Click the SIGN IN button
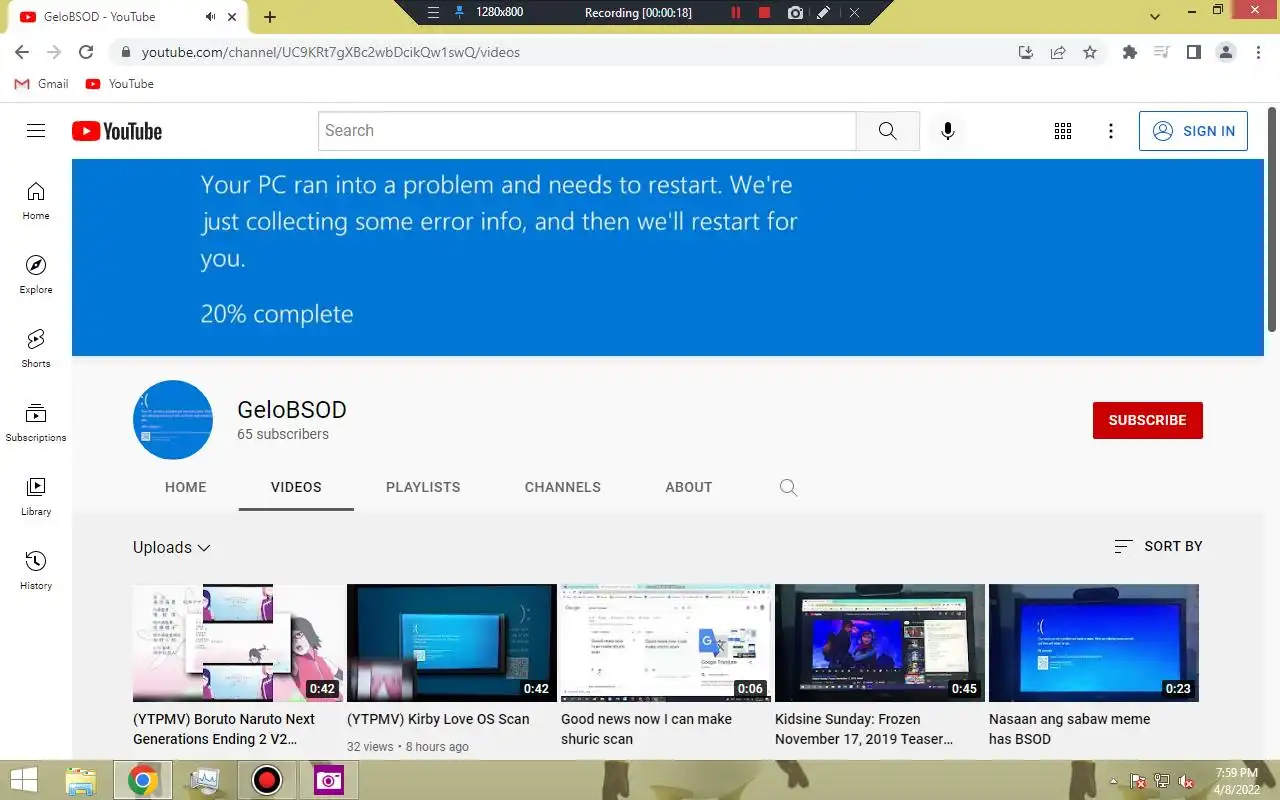The width and height of the screenshot is (1280, 800). [1193, 131]
